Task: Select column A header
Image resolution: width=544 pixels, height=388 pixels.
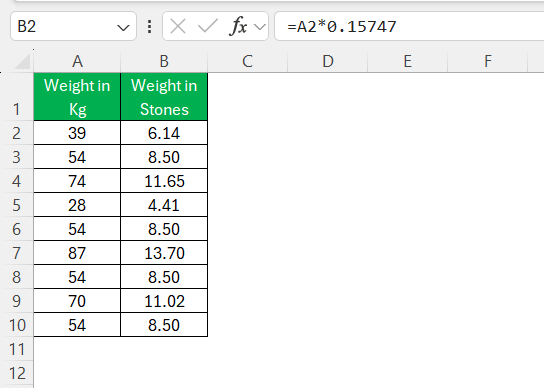Action: click(77, 61)
